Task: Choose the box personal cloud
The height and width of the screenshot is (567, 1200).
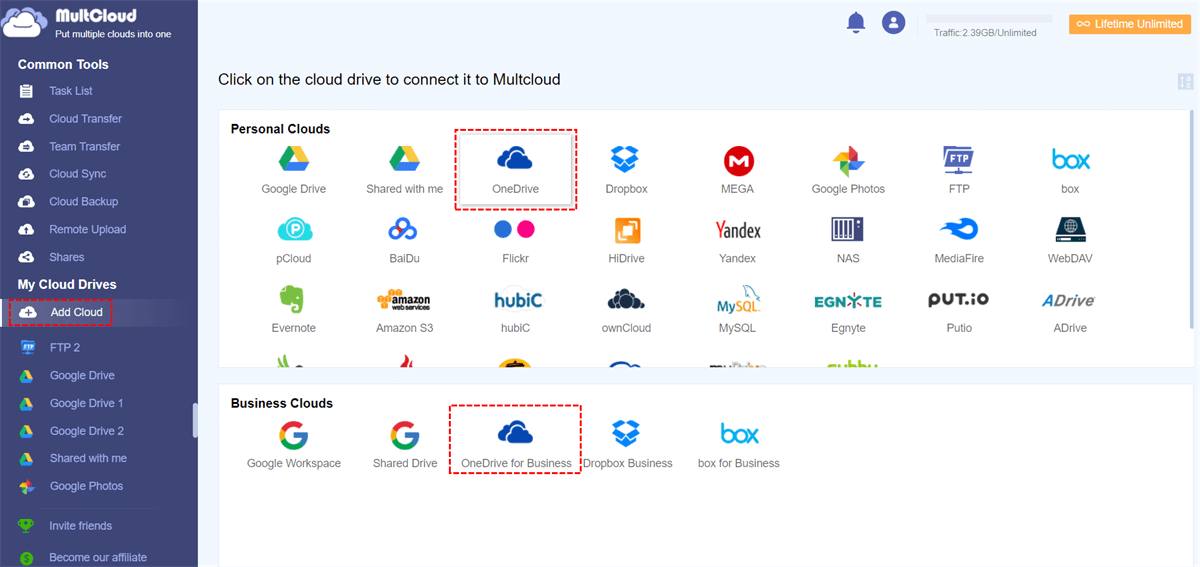Action: (1070, 170)
